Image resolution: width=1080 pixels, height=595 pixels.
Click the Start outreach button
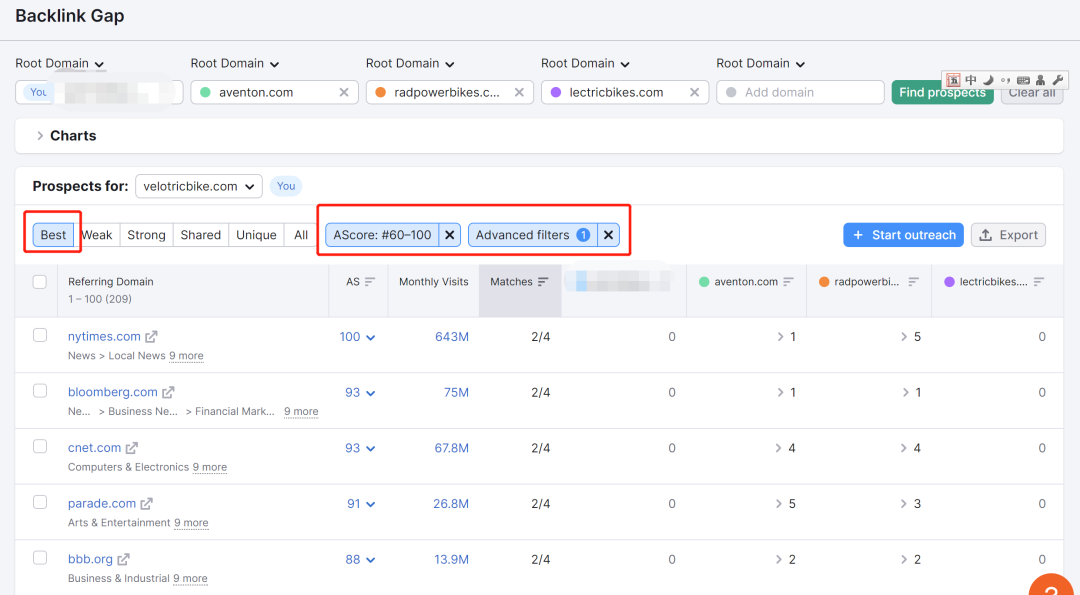[904, 235]
